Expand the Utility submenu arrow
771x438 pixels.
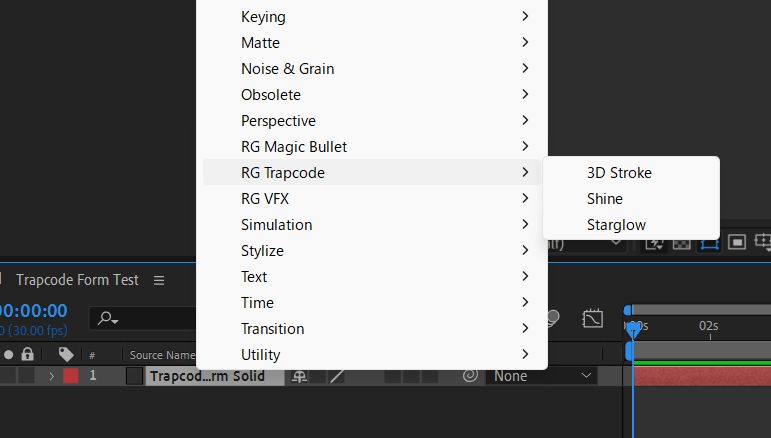(x=525, y=354)
